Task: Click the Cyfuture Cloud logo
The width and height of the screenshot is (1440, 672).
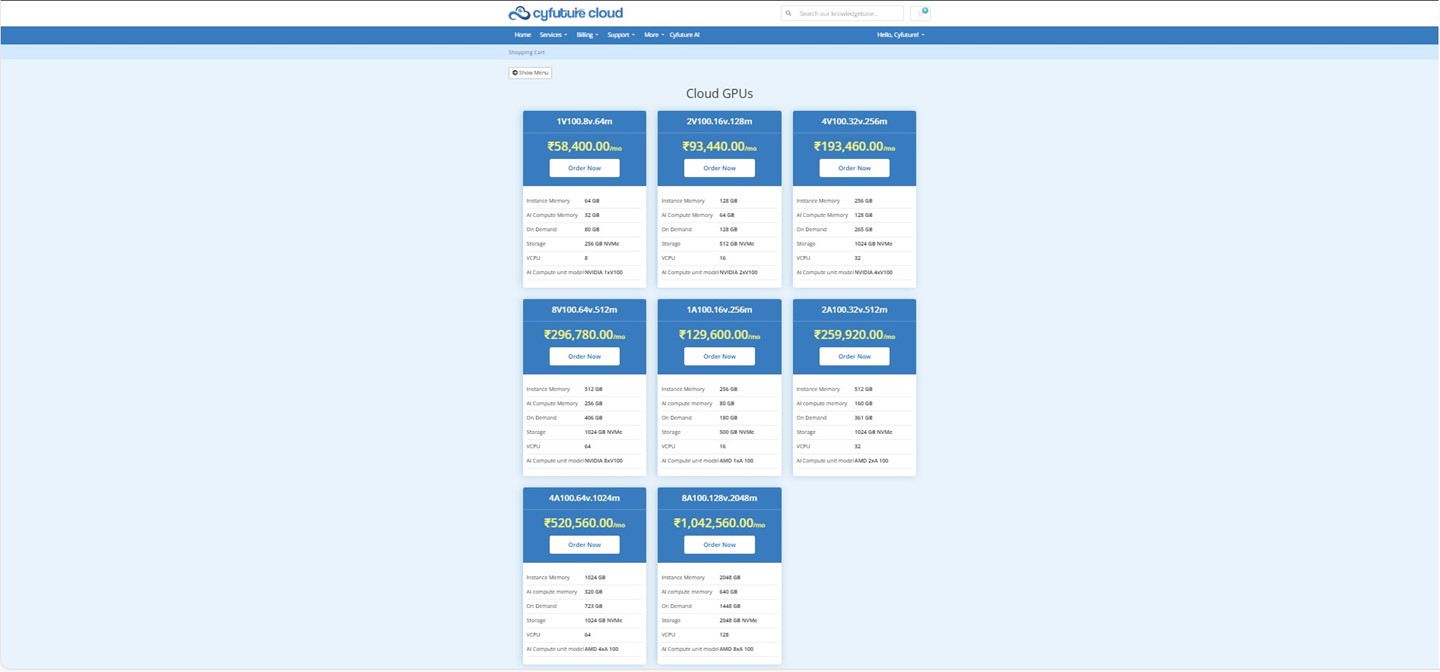Action: [565, 13]
